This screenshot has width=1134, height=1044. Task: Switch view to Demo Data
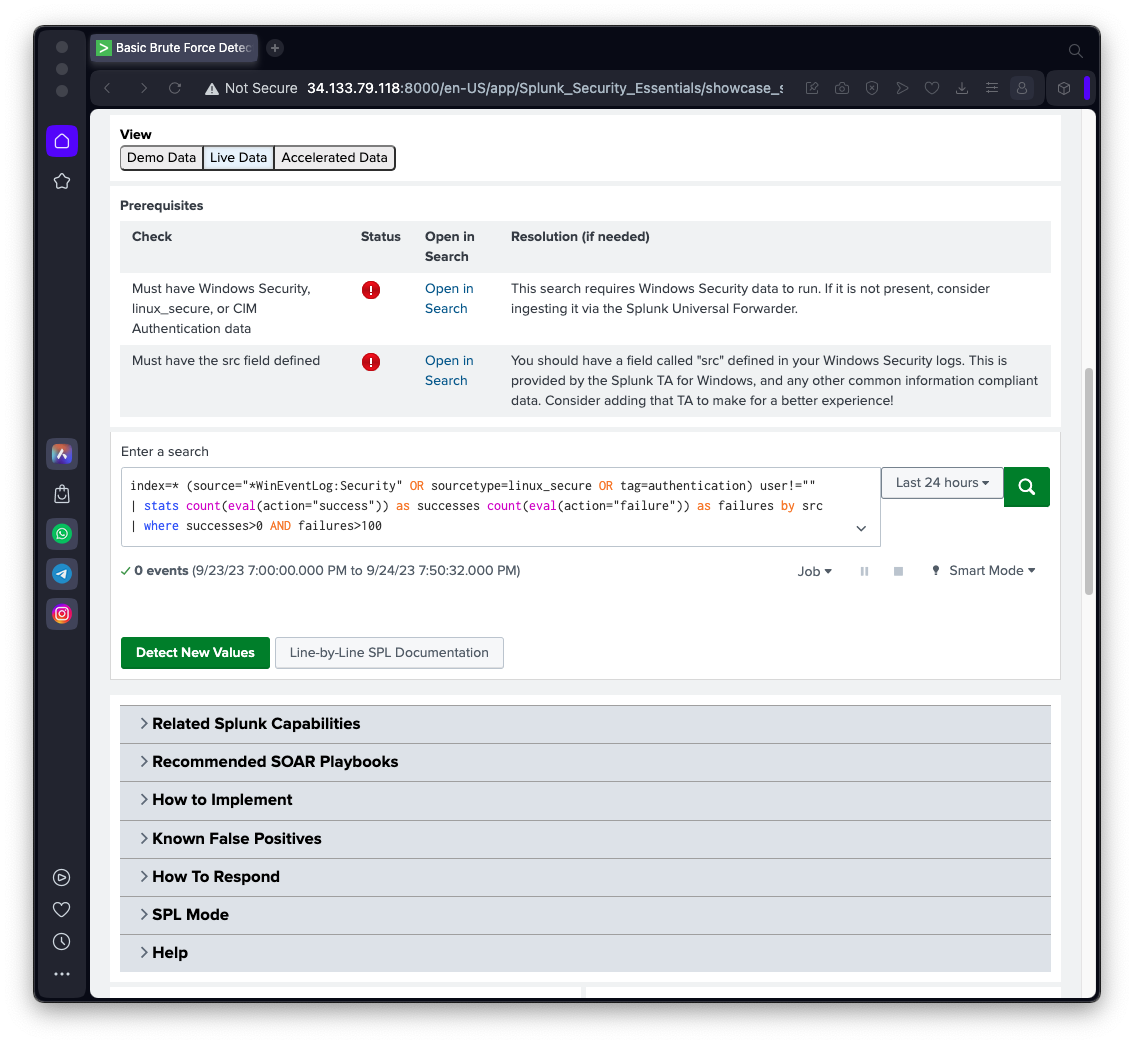click(161, 158)
